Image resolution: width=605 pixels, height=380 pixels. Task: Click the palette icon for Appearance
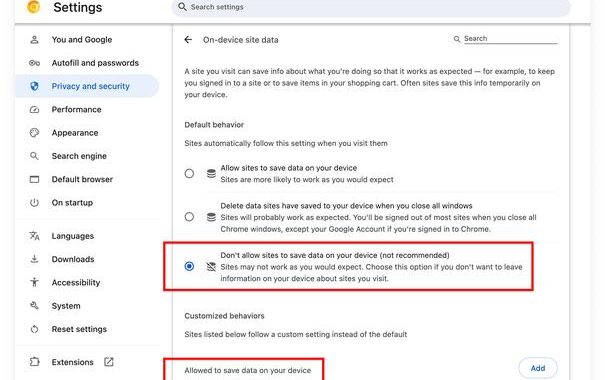click(34, 133)
